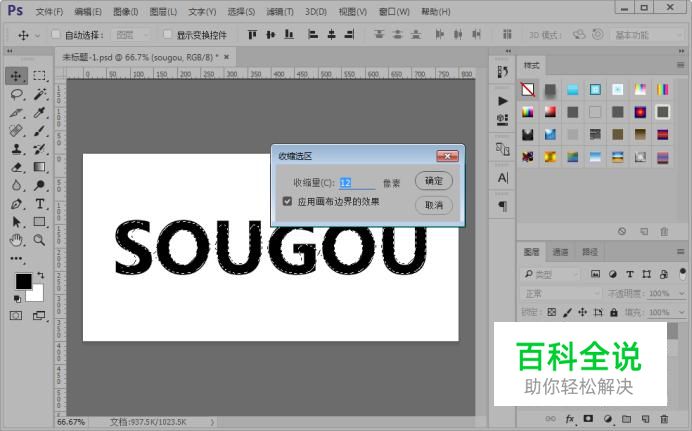
Task: Open the 图像(I) menu
Action: pos(125,11)
